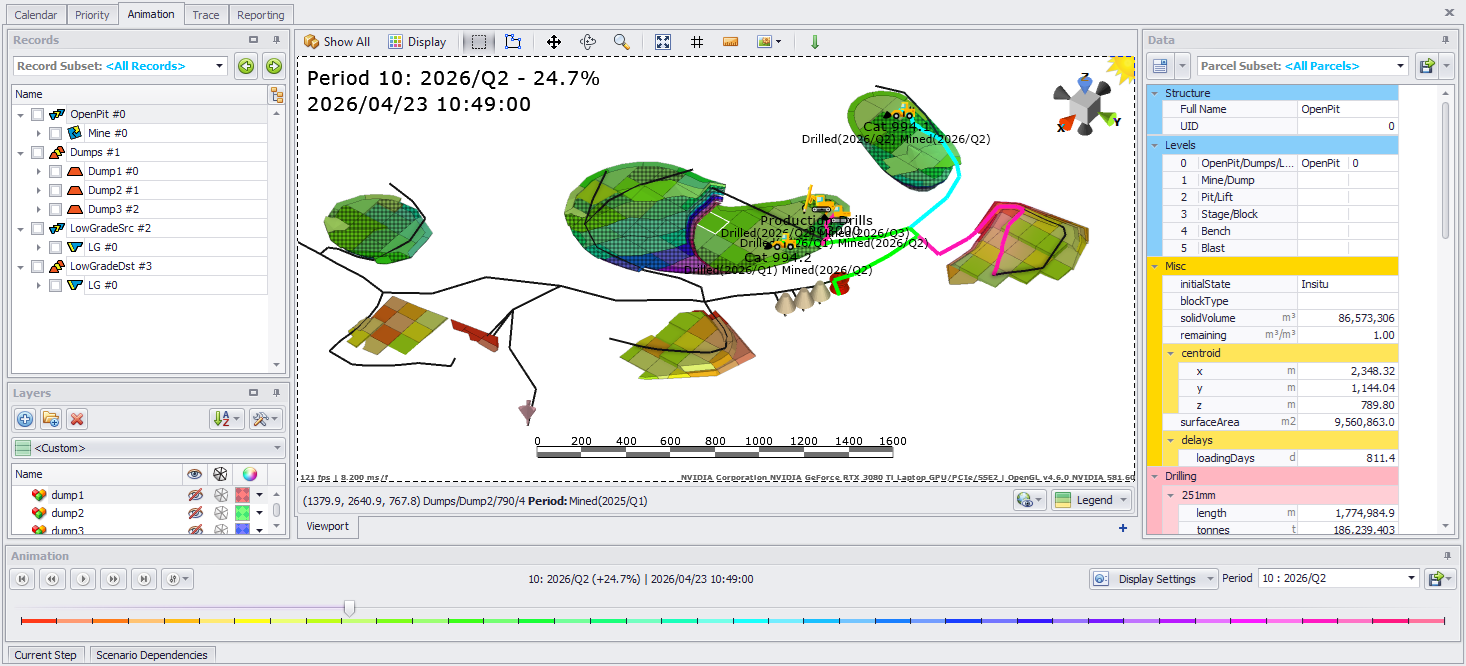Tick the Dump2 #1 record checkbox
The height and width of the screenshot is (666, 1466).
55,190
